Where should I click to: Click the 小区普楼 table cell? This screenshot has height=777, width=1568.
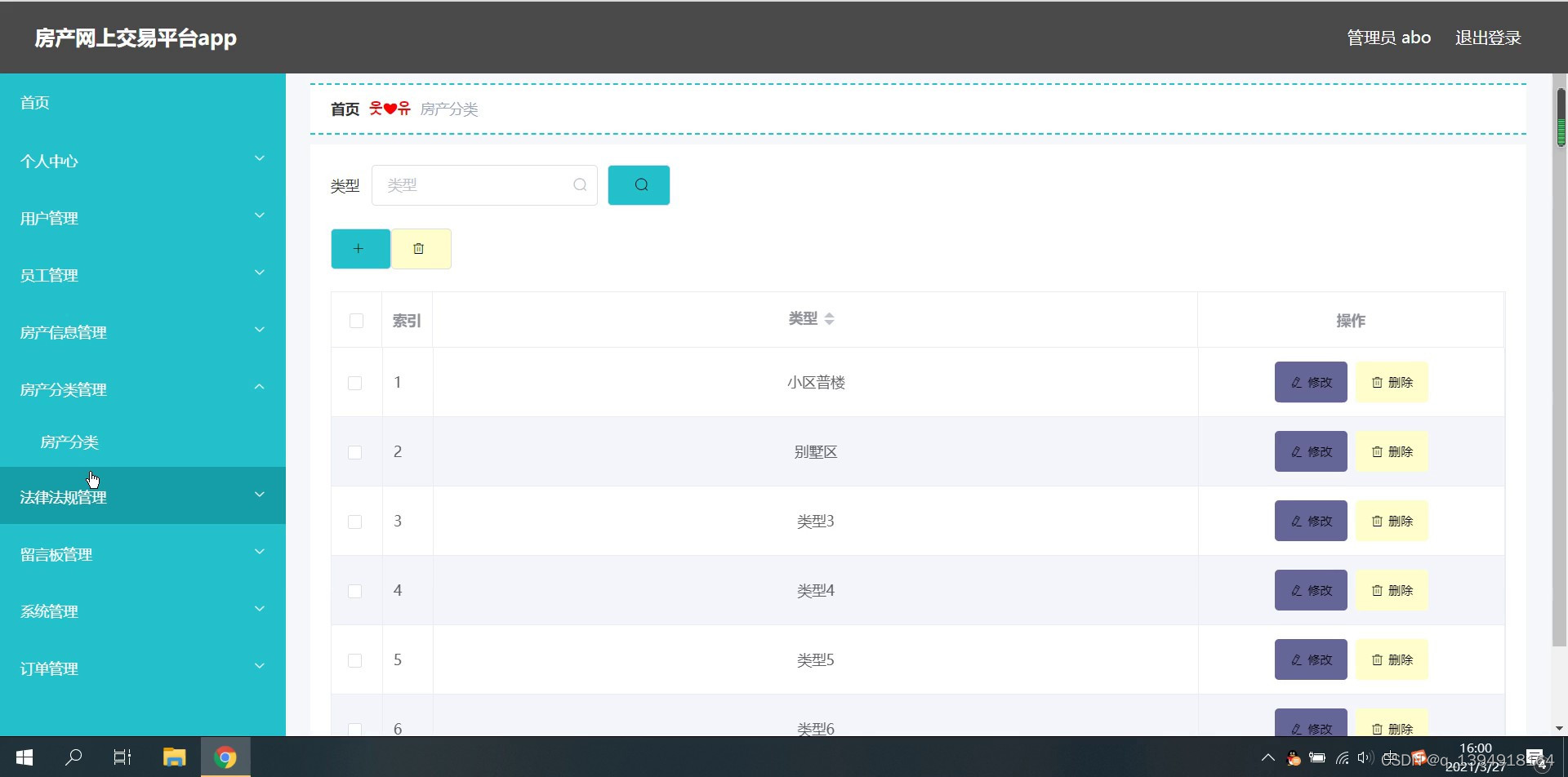click(816, 382)
